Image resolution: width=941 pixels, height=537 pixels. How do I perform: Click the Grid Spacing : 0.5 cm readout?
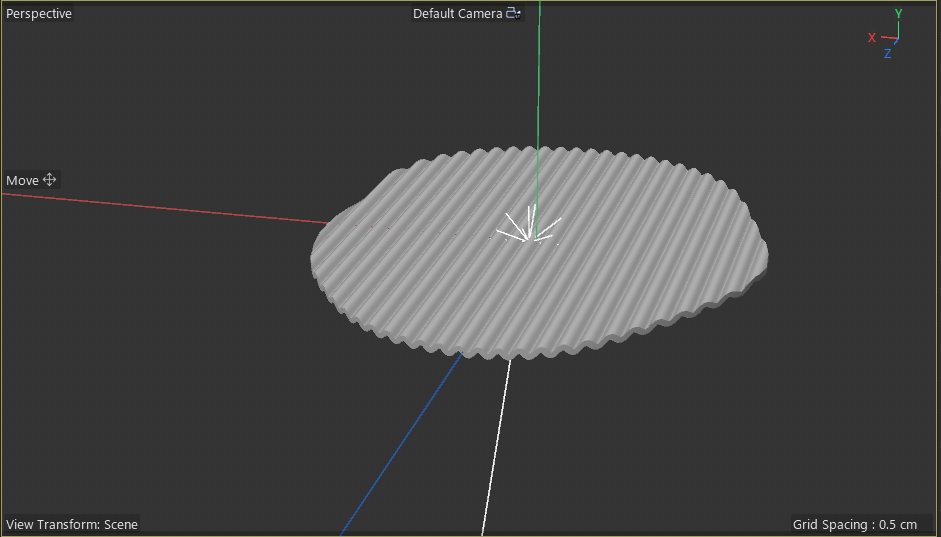click(855, 524)
